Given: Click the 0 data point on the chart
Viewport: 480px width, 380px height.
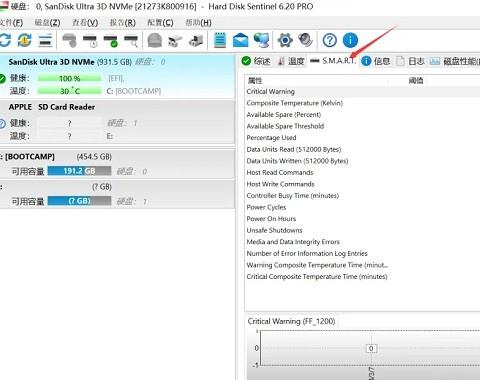Looking at the screenshot, I should [371, 348].
